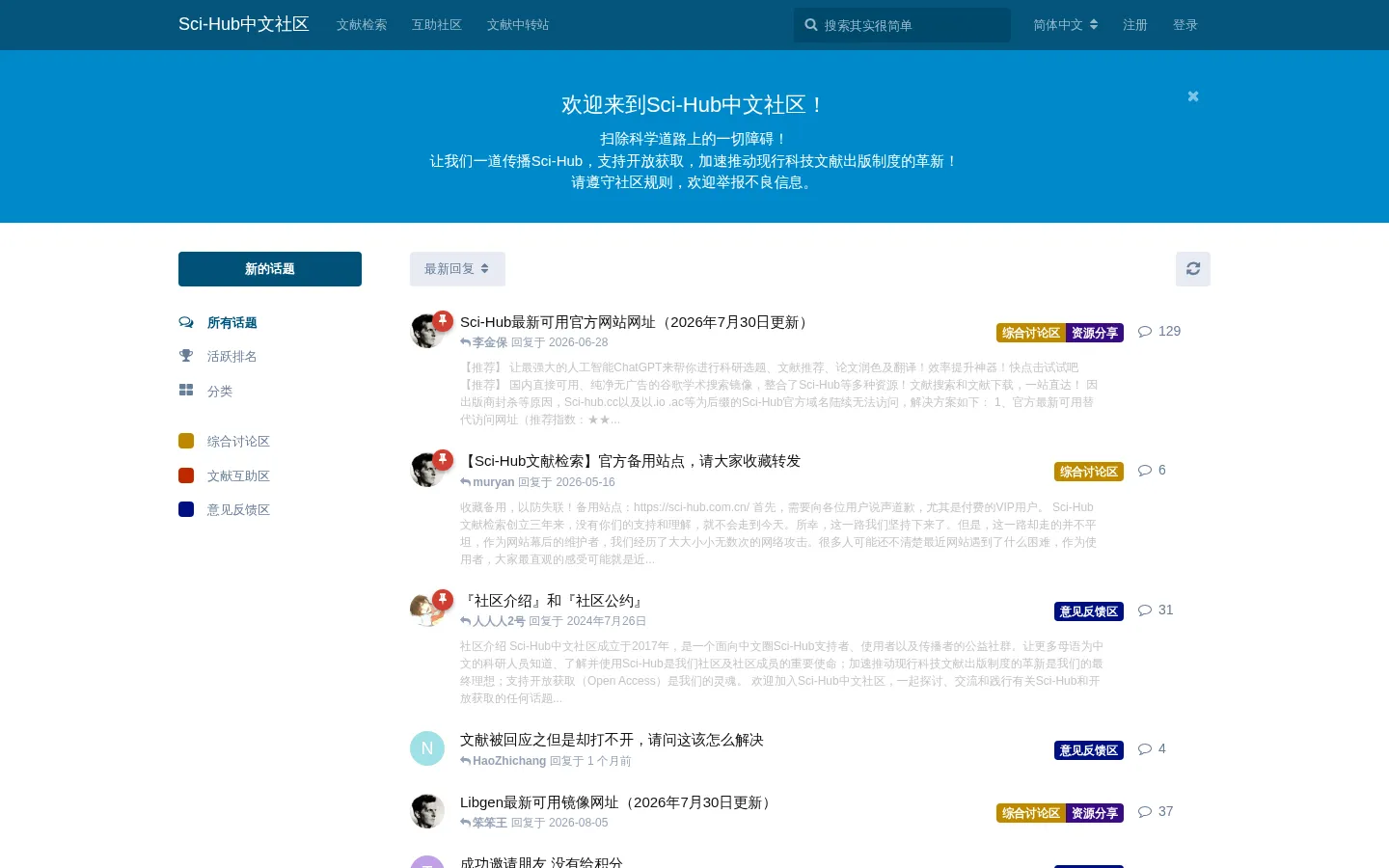This screenshot has height=868, width=1389.
Task: Click the comment icon showing 37 replies
Action: coord(1145,811)
